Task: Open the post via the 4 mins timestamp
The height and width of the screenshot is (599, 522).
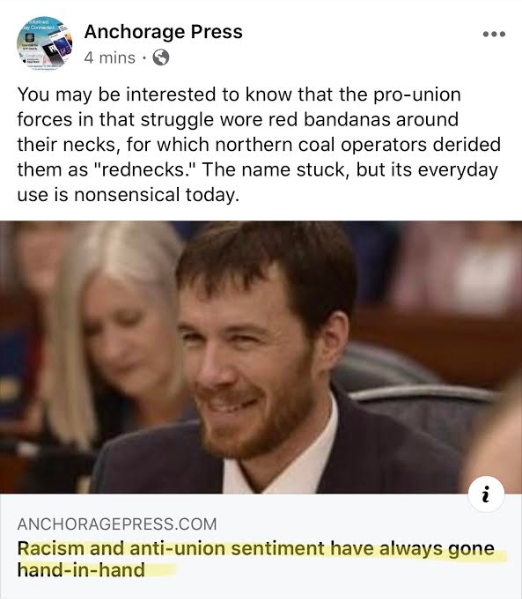Action: click(x=110, y=58)
